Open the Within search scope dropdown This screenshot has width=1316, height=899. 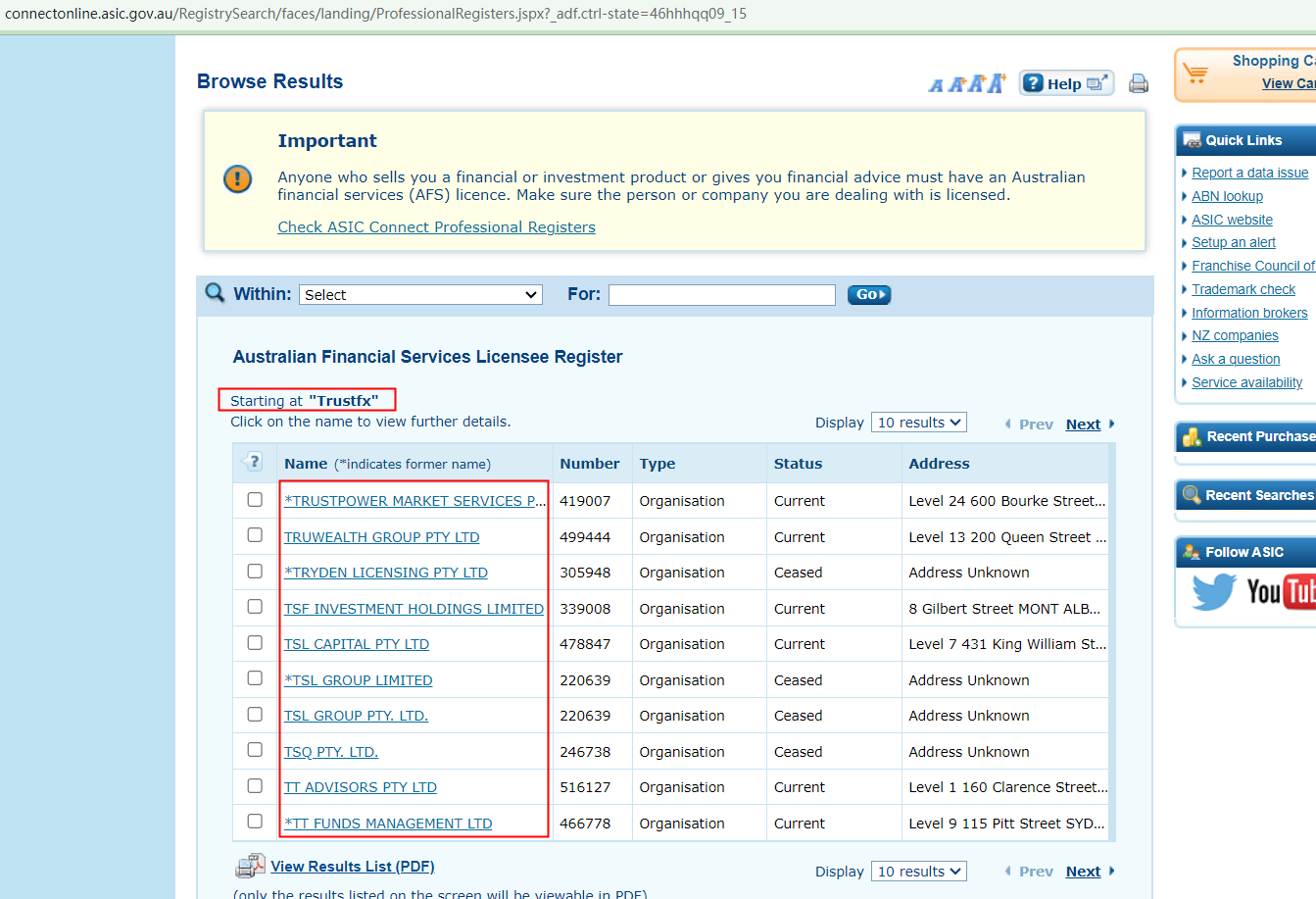point(421,294)
